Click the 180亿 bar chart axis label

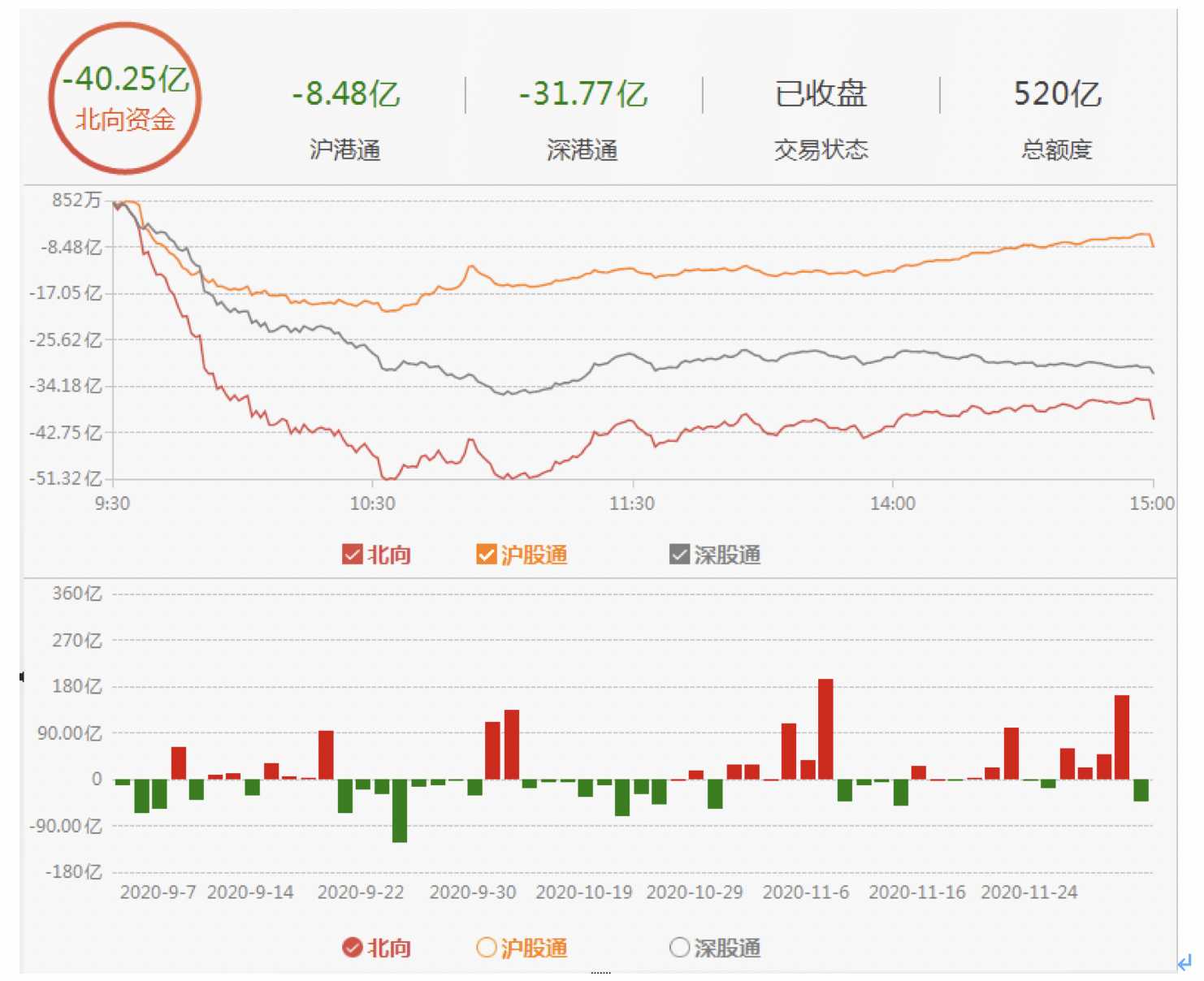pyautogui.click(x=78, y=687)
